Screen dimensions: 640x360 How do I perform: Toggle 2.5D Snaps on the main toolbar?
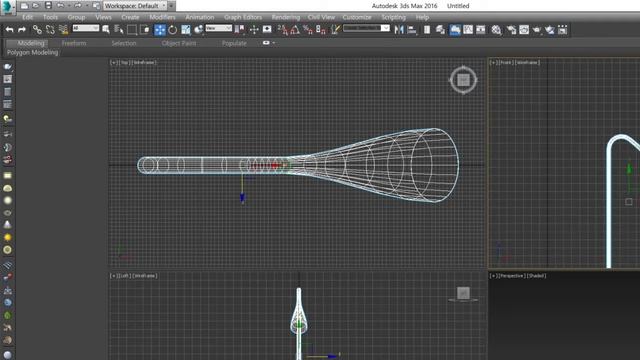[x=282, y=29]
